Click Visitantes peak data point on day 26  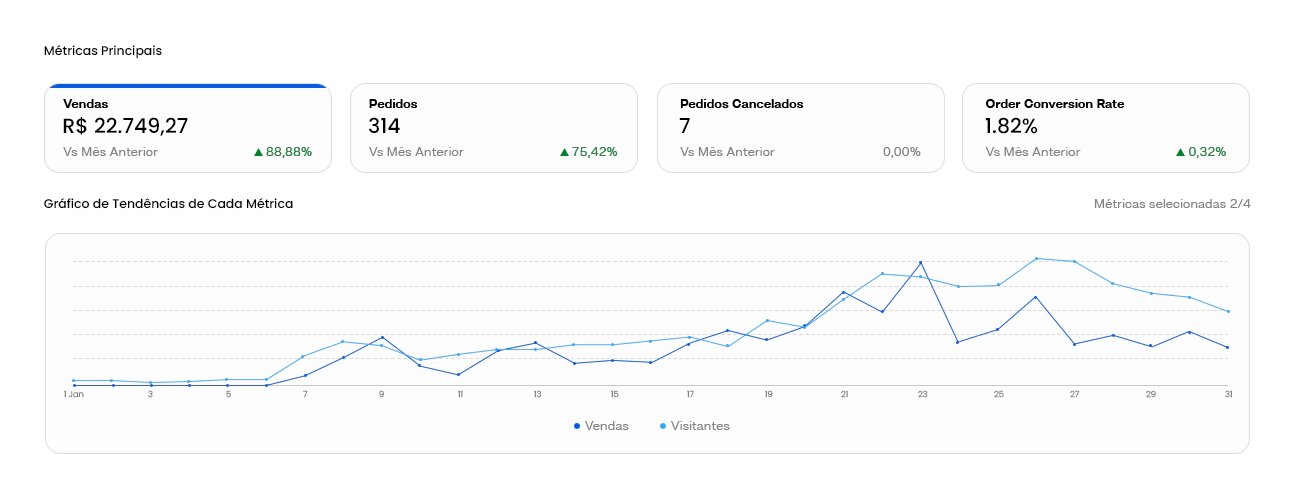[x=1036, y=259]
